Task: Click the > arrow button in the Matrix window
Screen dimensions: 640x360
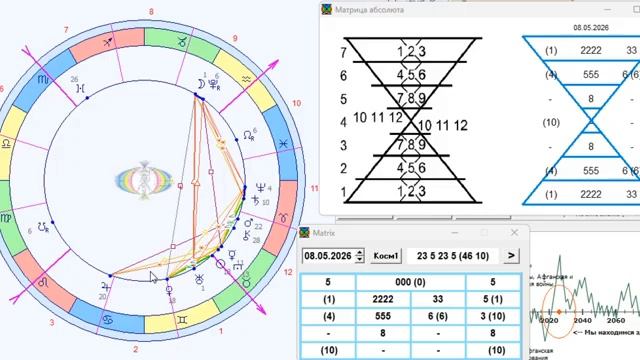Action: [511, 256]
